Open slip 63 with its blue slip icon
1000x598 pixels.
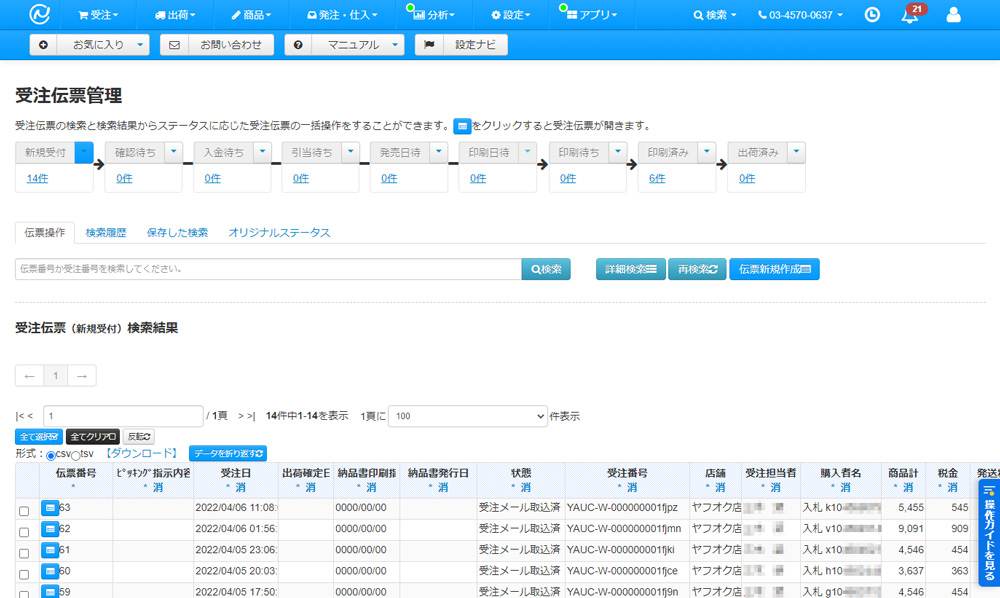click(50, 508)
